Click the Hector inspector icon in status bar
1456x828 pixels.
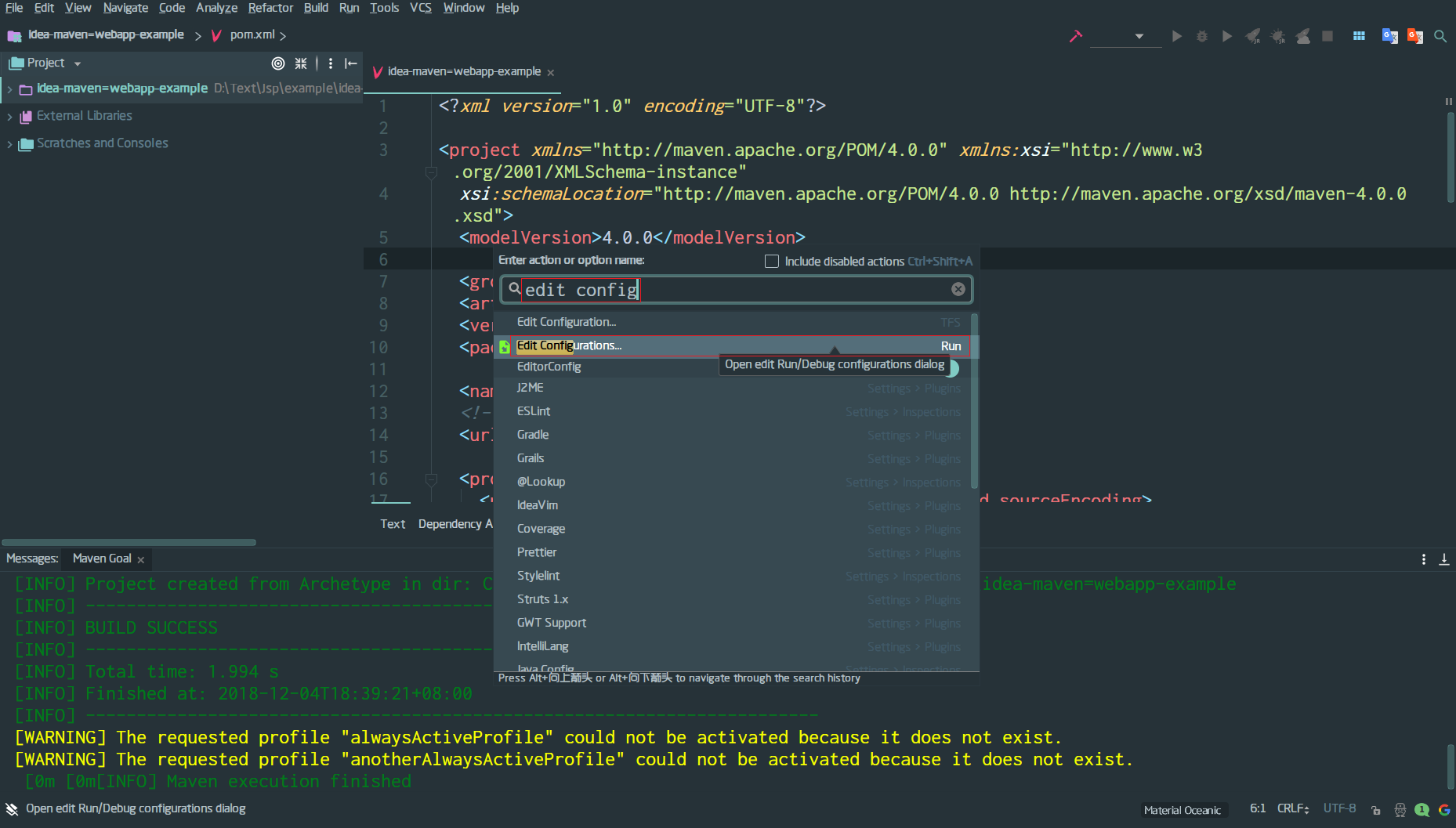click(x=1400, y=810)
